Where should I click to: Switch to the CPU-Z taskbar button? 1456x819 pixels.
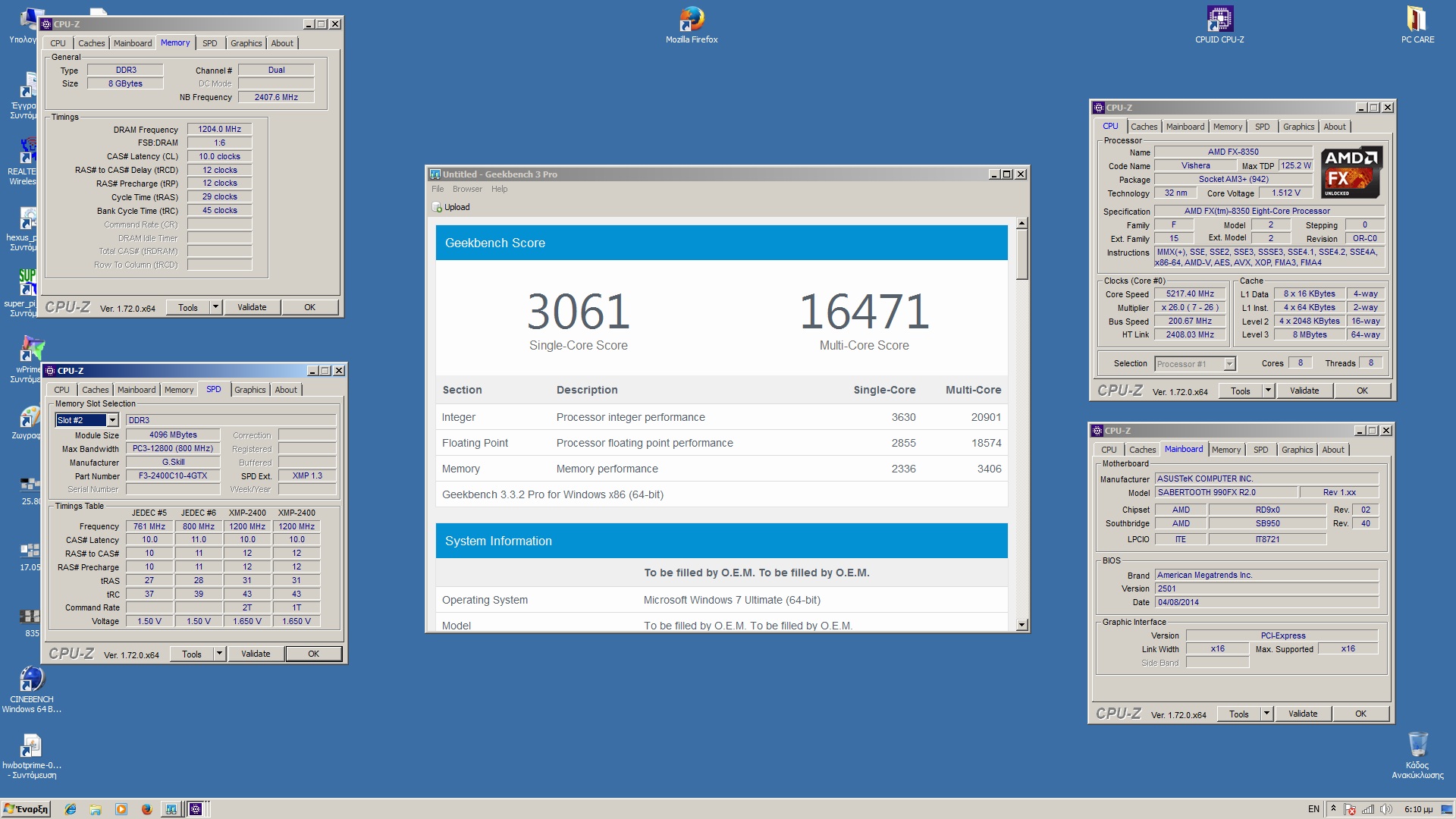pyautogui.click(x=196, y=809)
